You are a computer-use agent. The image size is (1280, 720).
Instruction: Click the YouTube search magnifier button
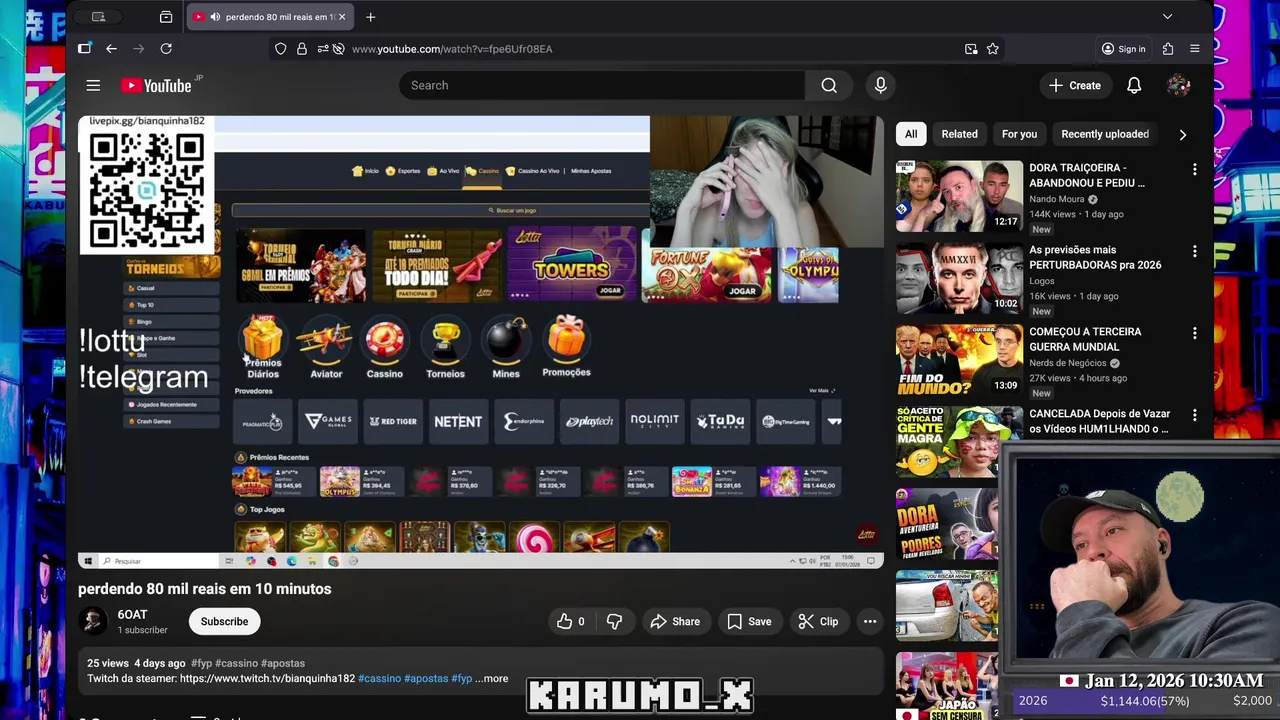click(829, 86)
